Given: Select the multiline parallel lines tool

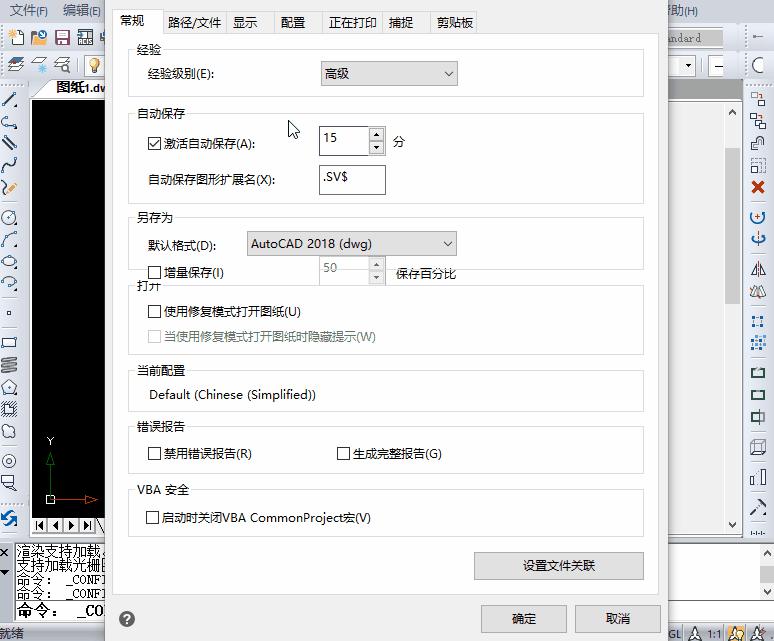Looking at the screenshot, I should tap(9, 143).
